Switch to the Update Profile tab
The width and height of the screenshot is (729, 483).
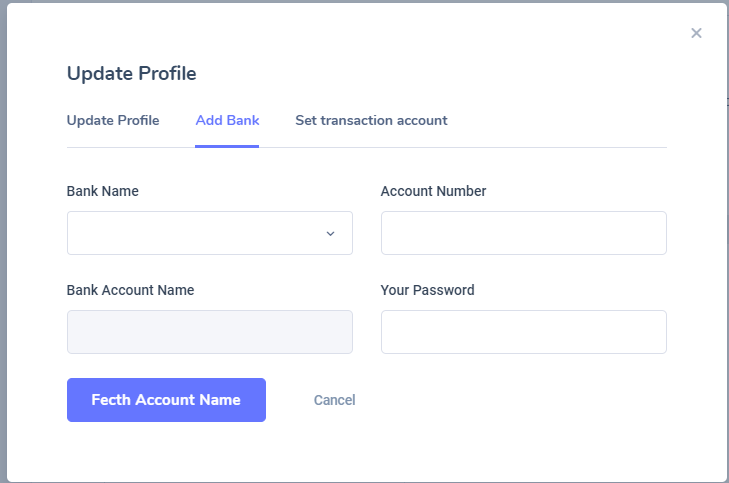[x=113, y=120]
